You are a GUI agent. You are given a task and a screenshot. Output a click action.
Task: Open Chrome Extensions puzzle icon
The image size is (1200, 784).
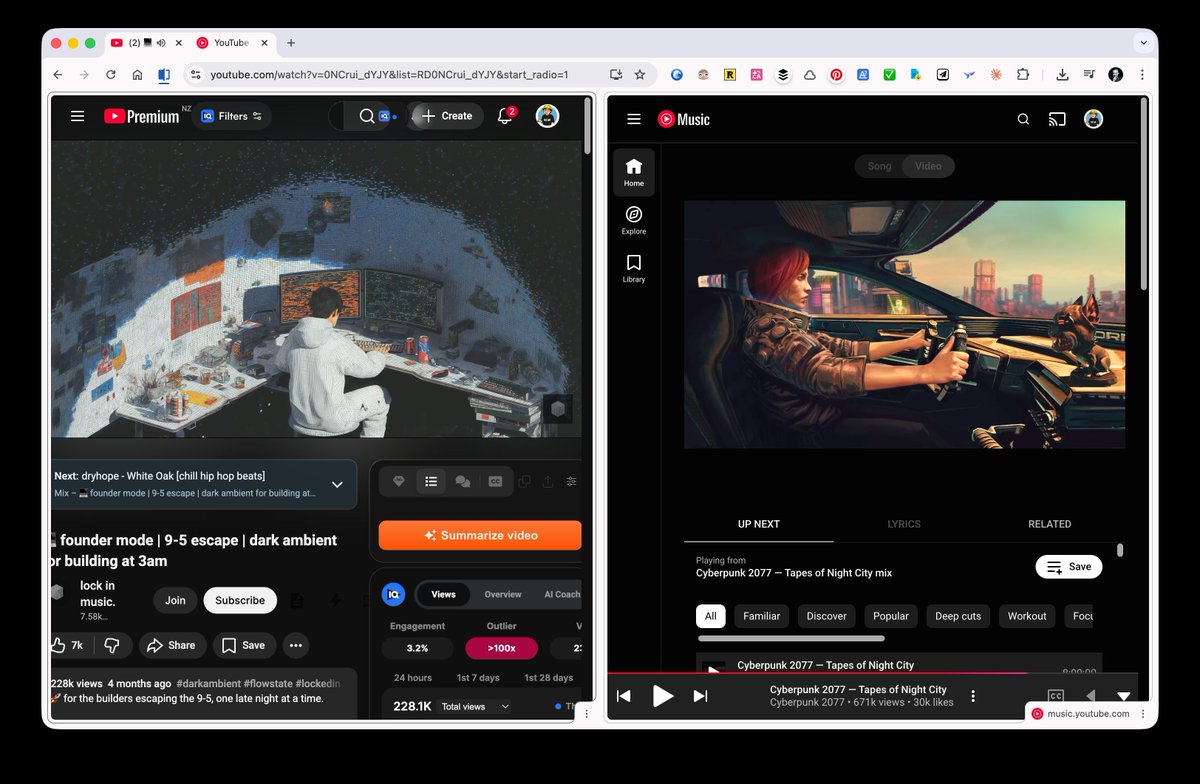(1023, 75)
